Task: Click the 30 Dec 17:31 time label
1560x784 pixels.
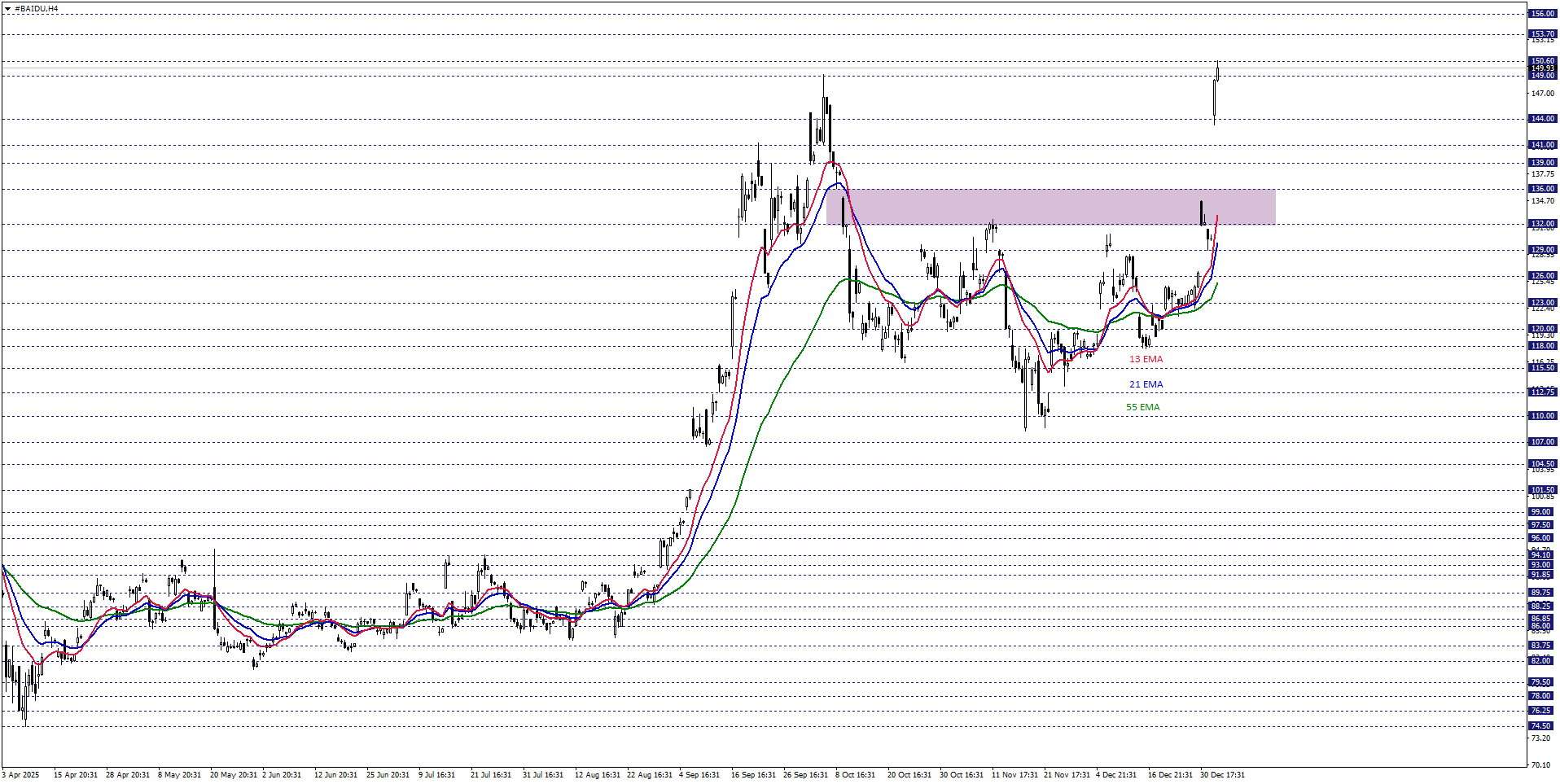Action: pyautogui.click(x=1222, y=774)
